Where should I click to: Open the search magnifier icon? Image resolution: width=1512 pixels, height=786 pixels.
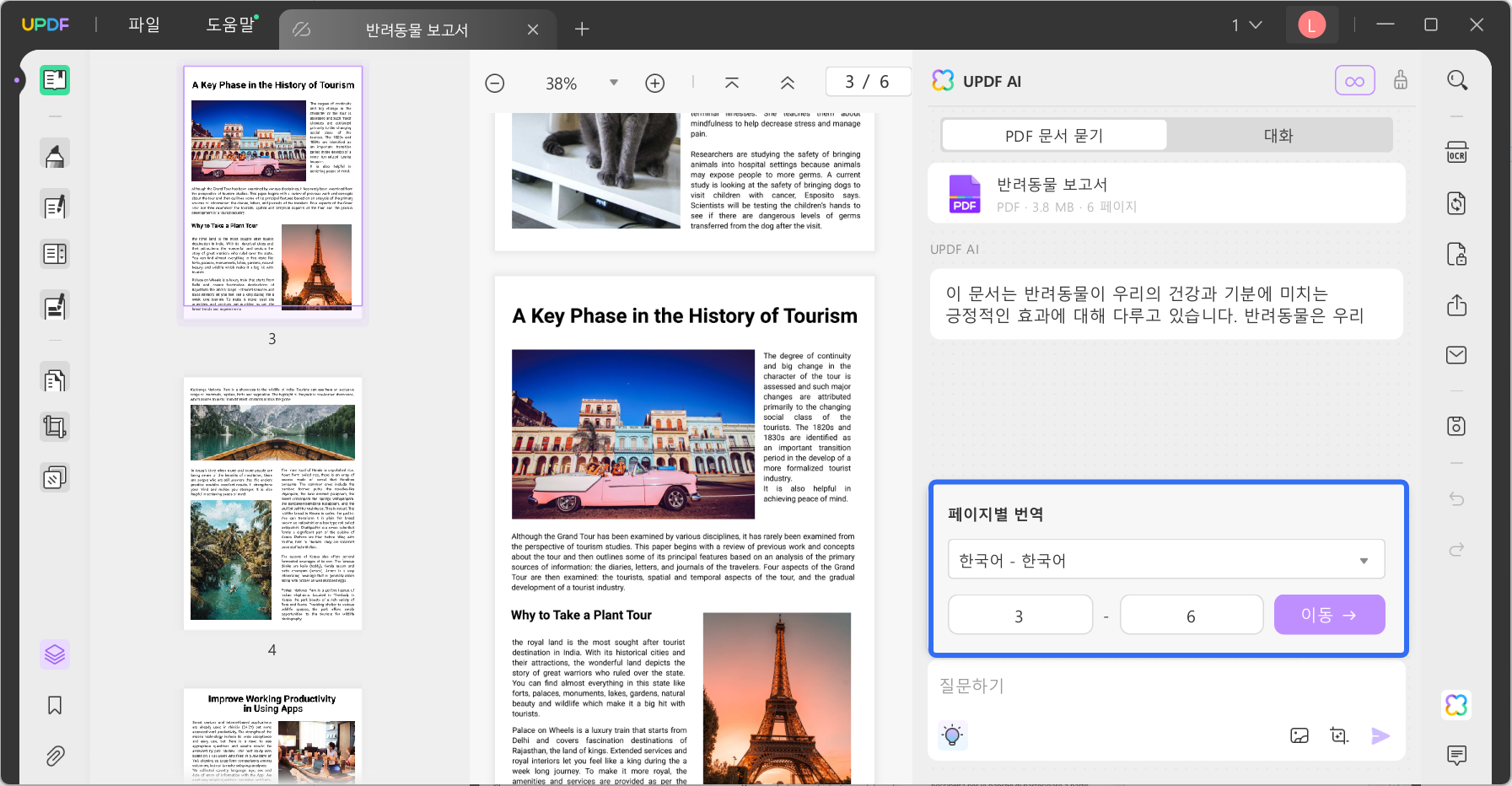click(1457, 80)
